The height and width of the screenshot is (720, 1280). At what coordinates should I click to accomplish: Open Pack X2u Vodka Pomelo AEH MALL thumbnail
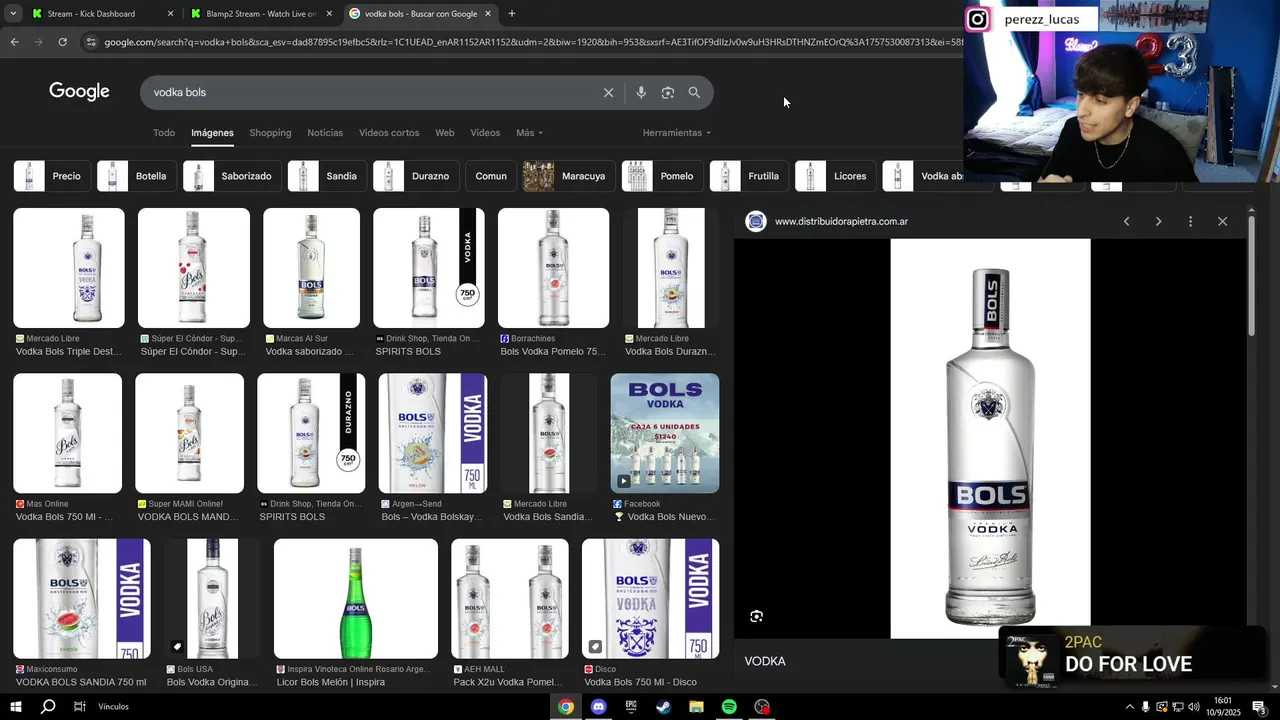pos(510,599)
